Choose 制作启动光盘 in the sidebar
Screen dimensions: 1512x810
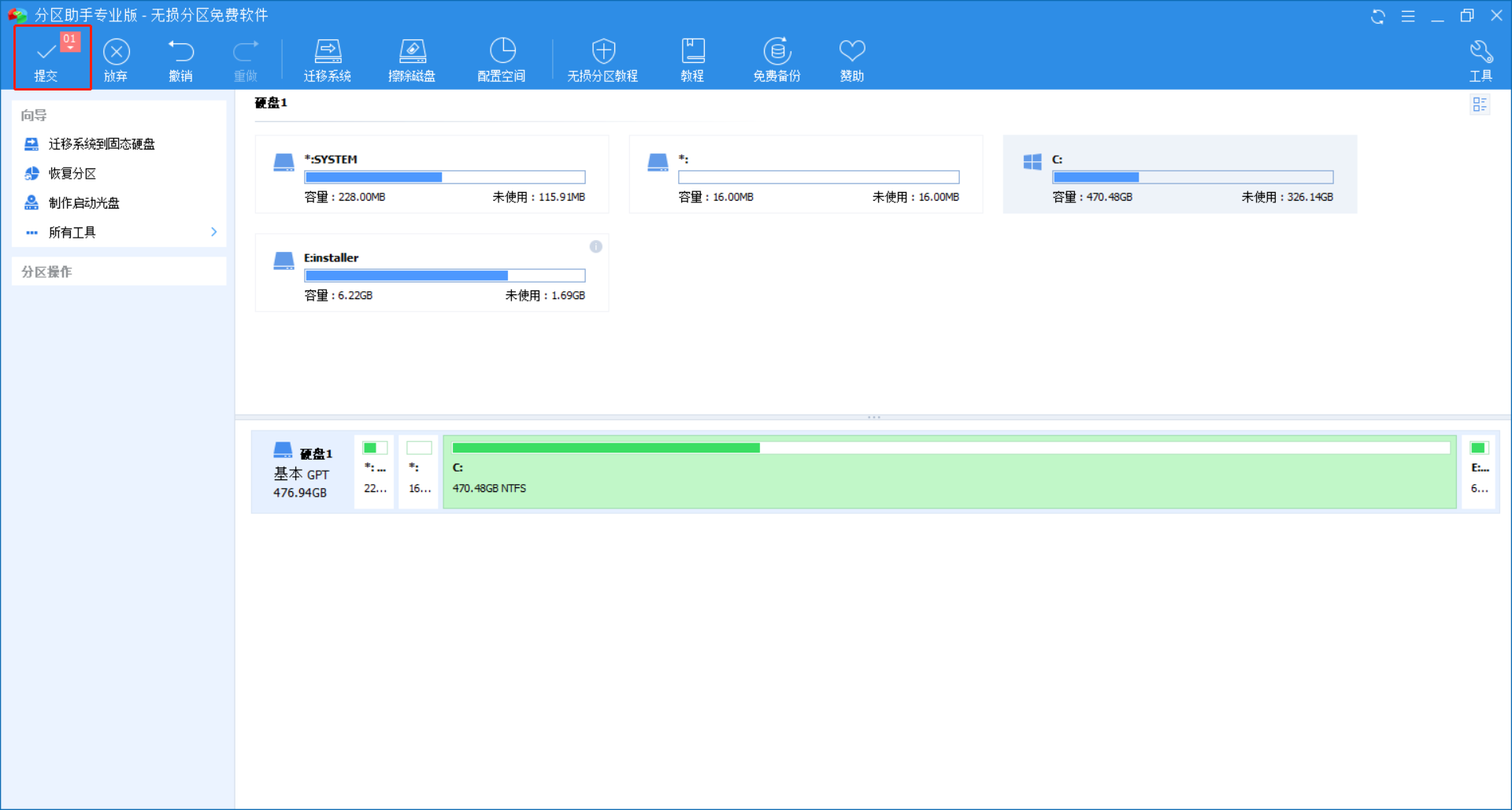click(x=84, y=203)
